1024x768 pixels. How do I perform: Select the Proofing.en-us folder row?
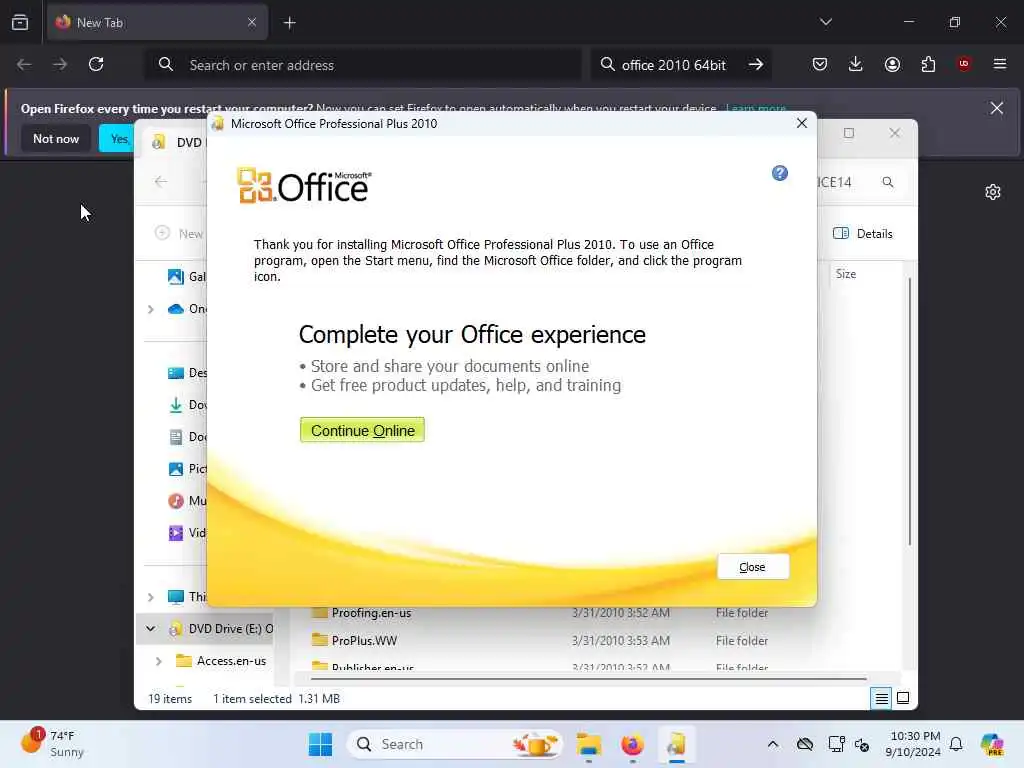(x=540, y=613)
